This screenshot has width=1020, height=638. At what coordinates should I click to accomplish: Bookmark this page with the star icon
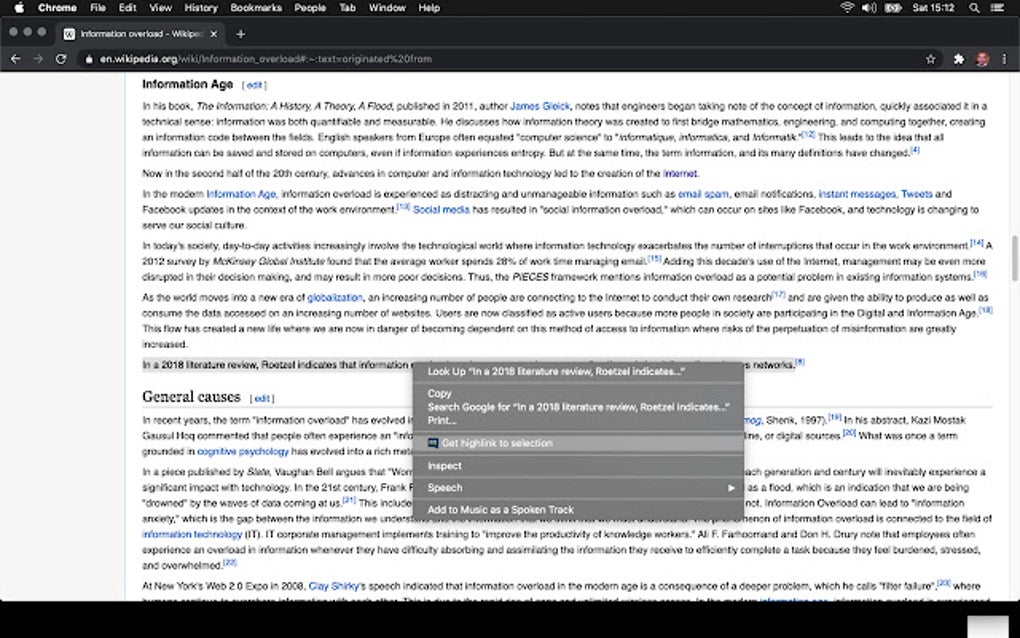coord(930,59)
